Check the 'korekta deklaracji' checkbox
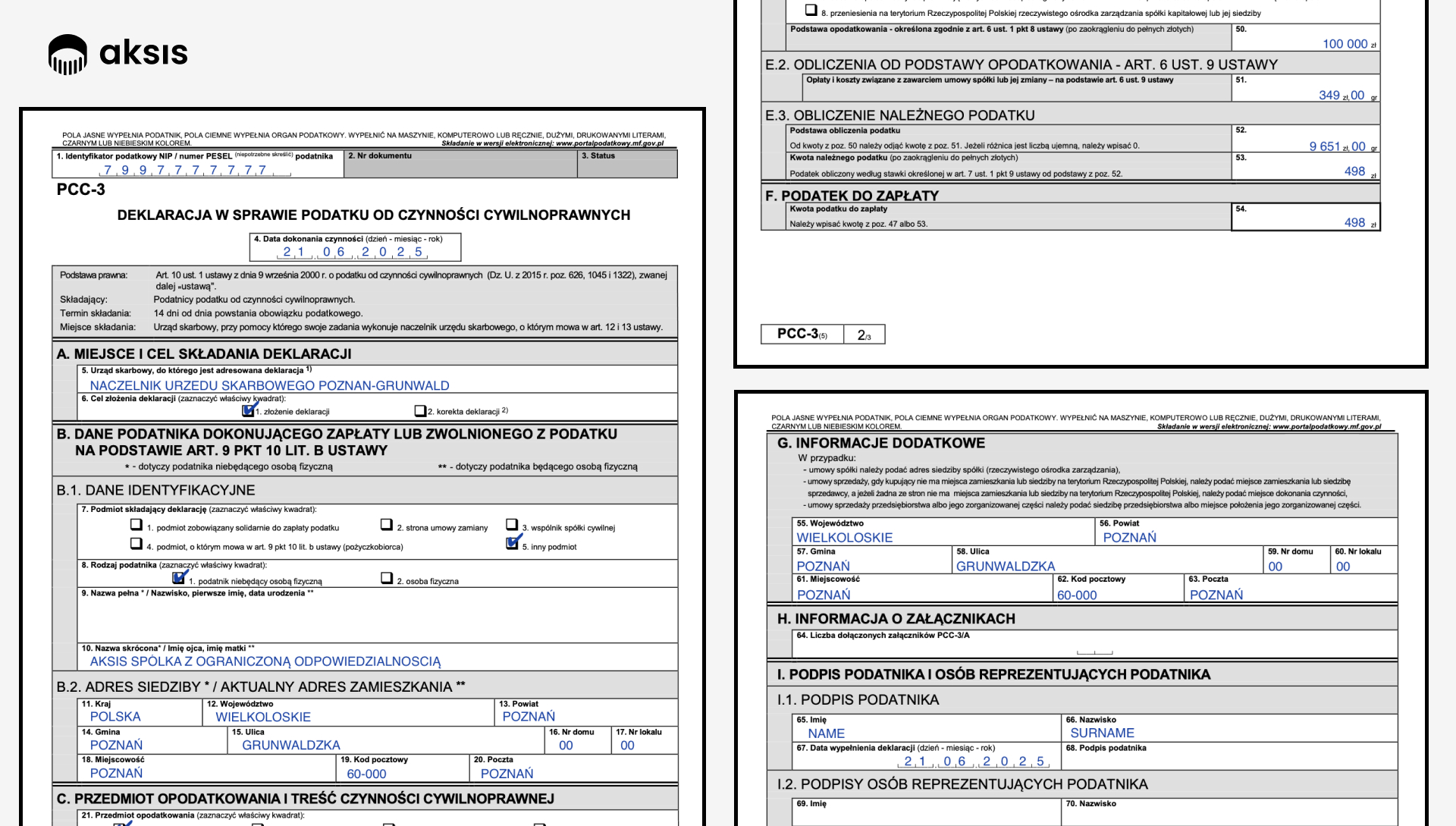Viewport: 1456px width, 826px height. [x=420, y=411]
